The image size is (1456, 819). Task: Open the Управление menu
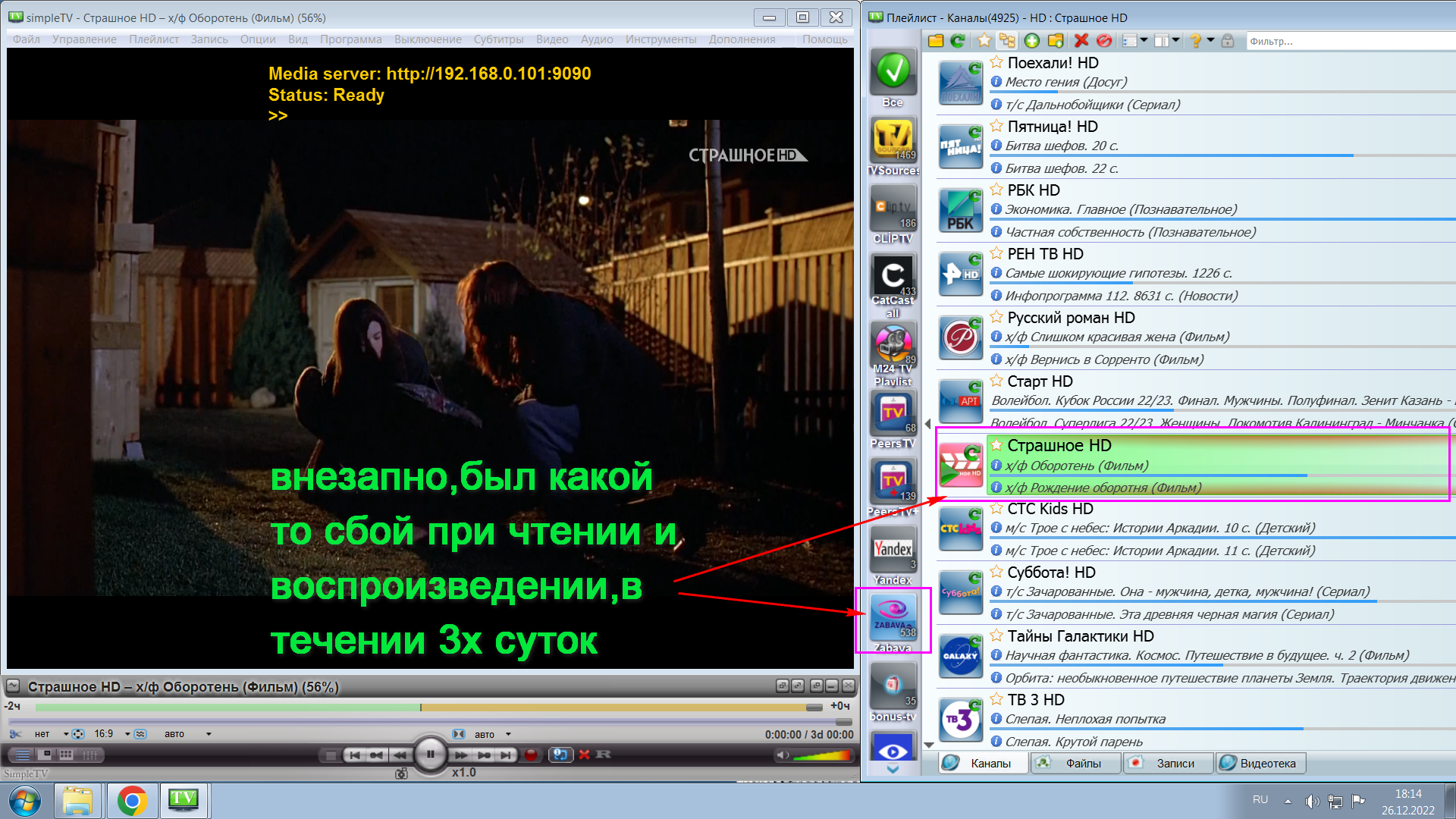(84, 39)
